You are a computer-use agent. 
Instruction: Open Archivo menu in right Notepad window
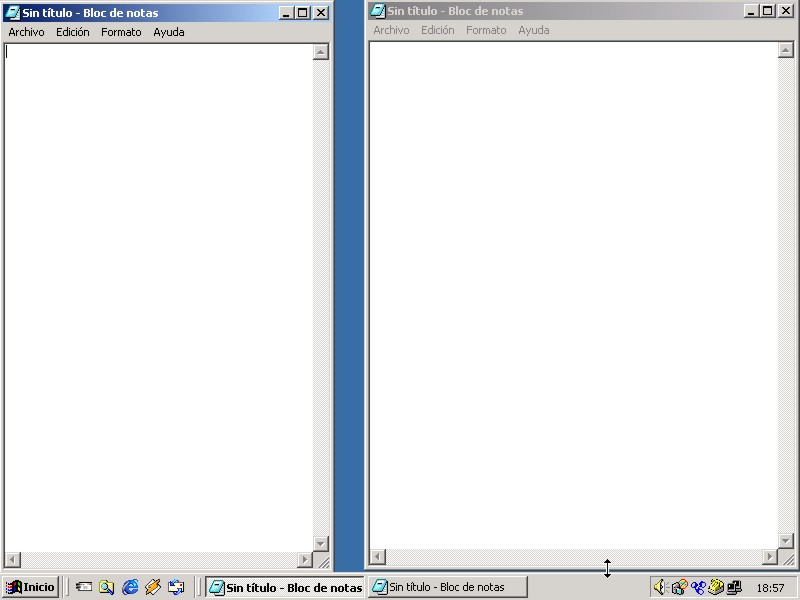[x=391, y=30]
